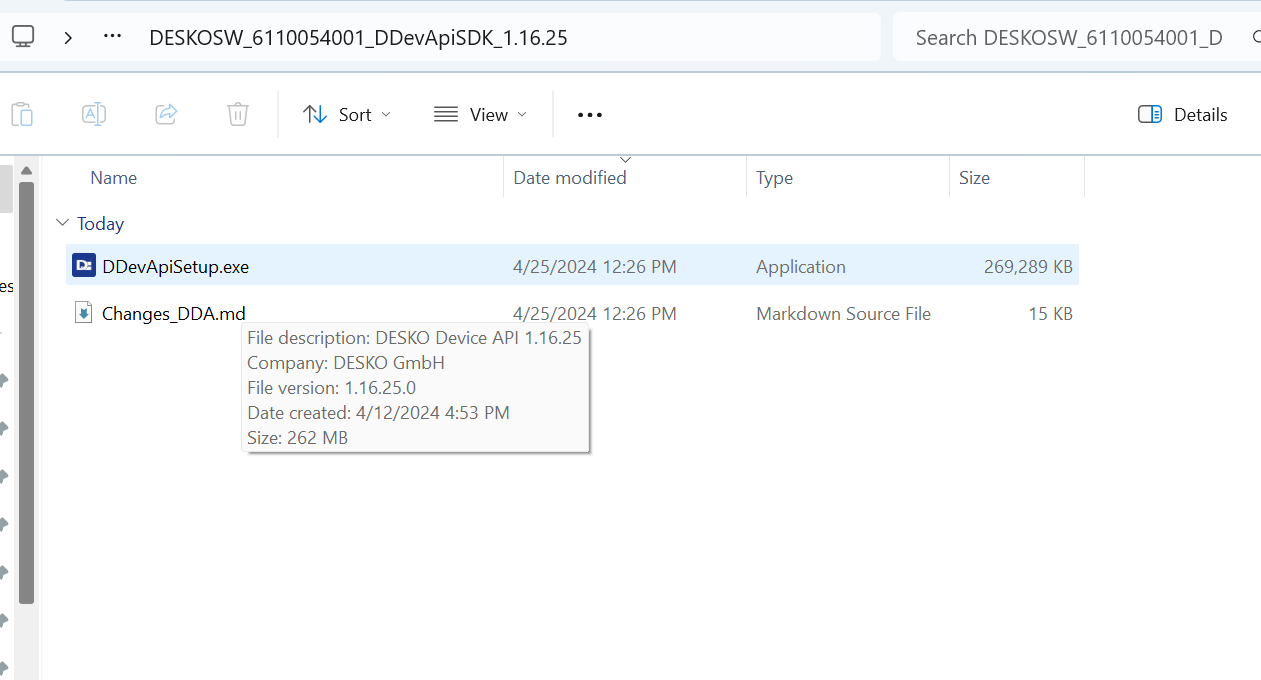
Task: Click the DDevApiSetup.exe application icon
Action: pyautogui.click(x=84, y=266)
